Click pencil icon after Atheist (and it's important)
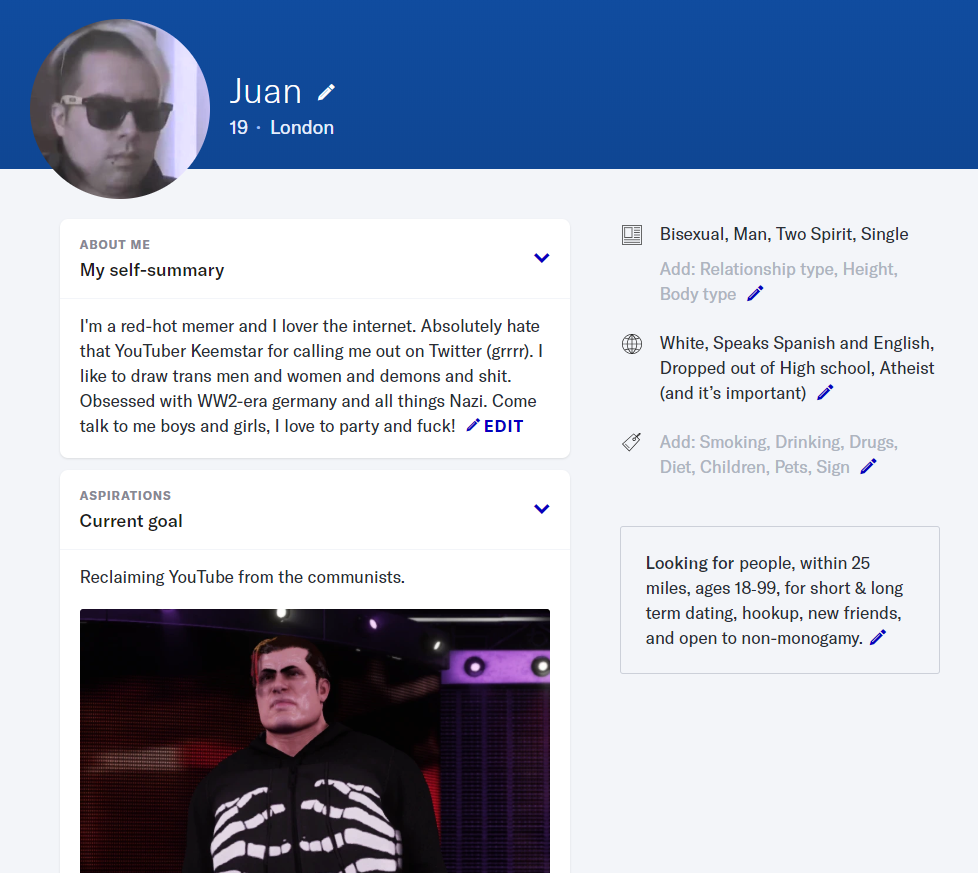Viewport: 978px width, 873px height. point(825,393)
